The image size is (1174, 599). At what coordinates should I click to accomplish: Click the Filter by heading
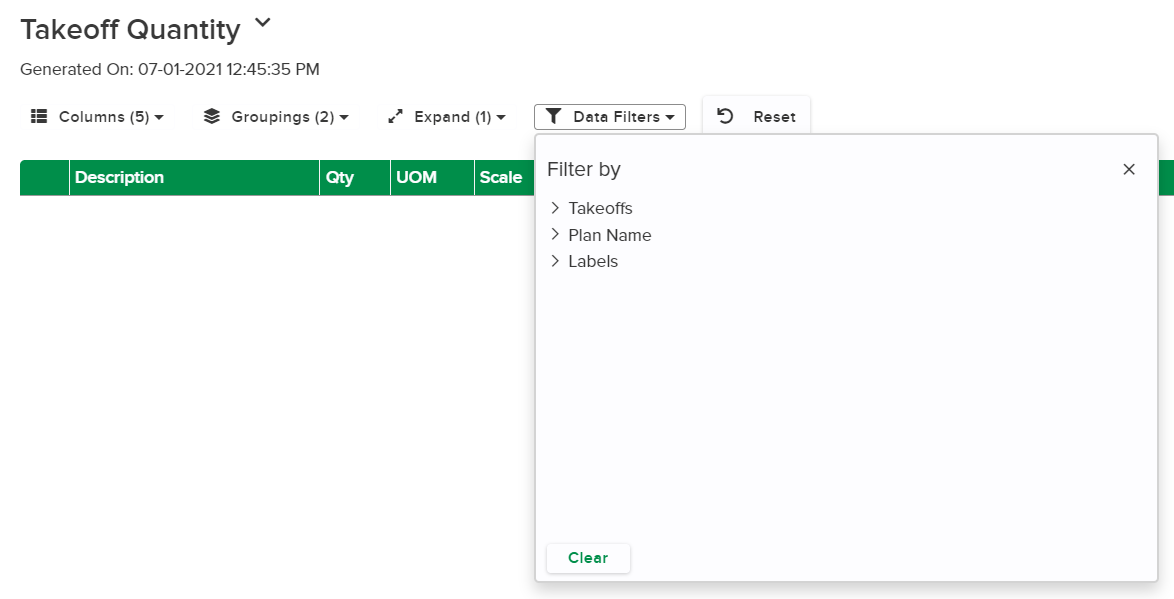[x=584, y=170]
